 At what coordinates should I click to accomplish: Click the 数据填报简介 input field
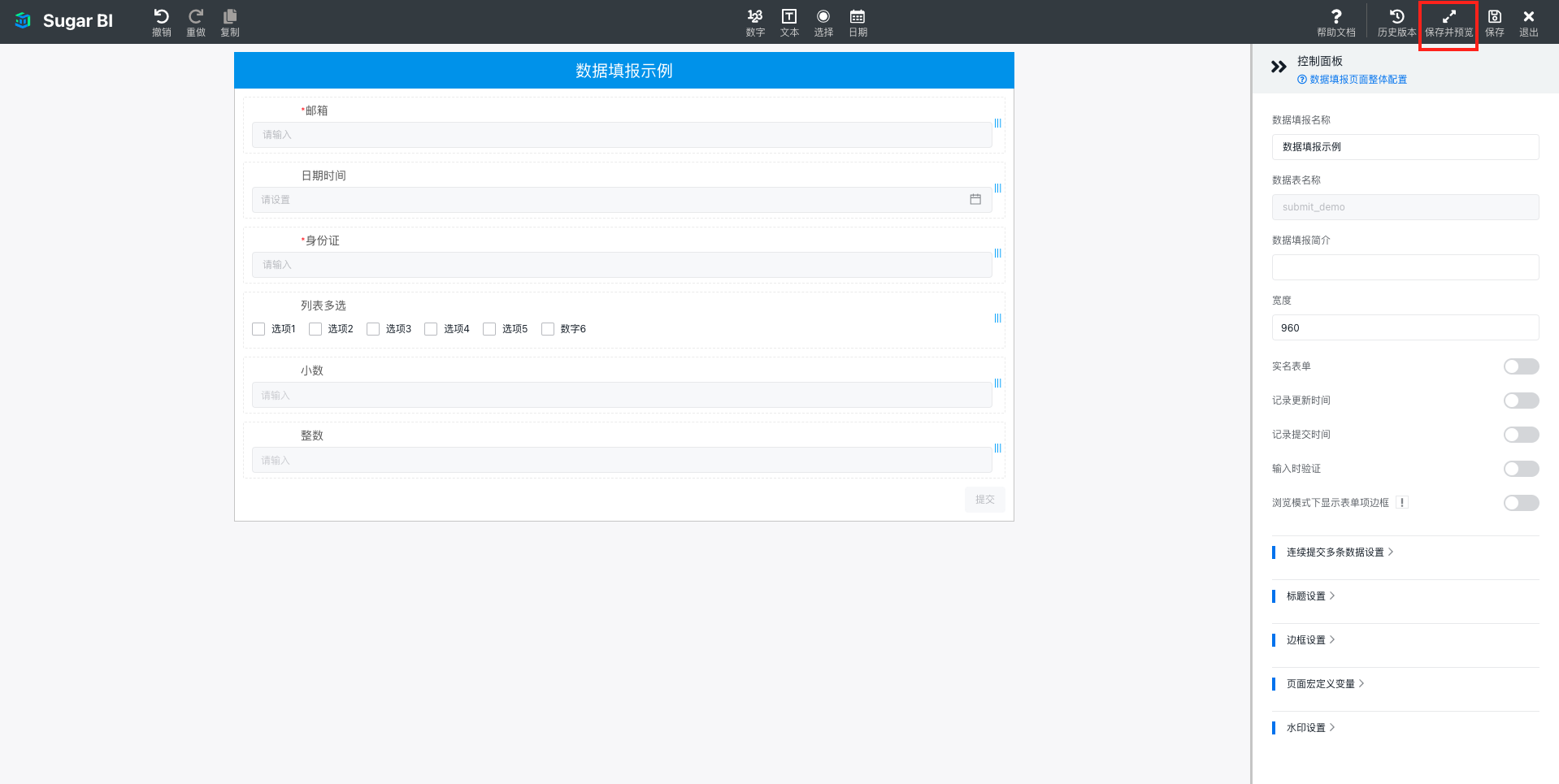click(x=1405, y=267)
